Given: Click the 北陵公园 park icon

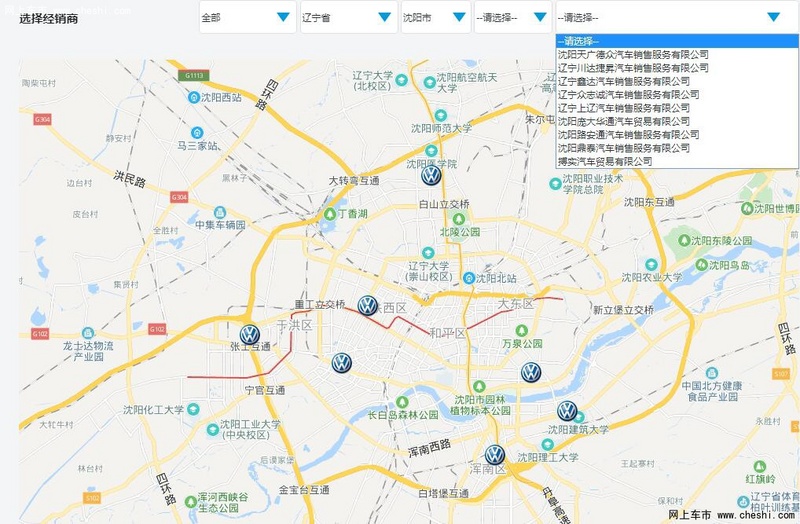Looking at the screenshot, I should coord(459,219).
